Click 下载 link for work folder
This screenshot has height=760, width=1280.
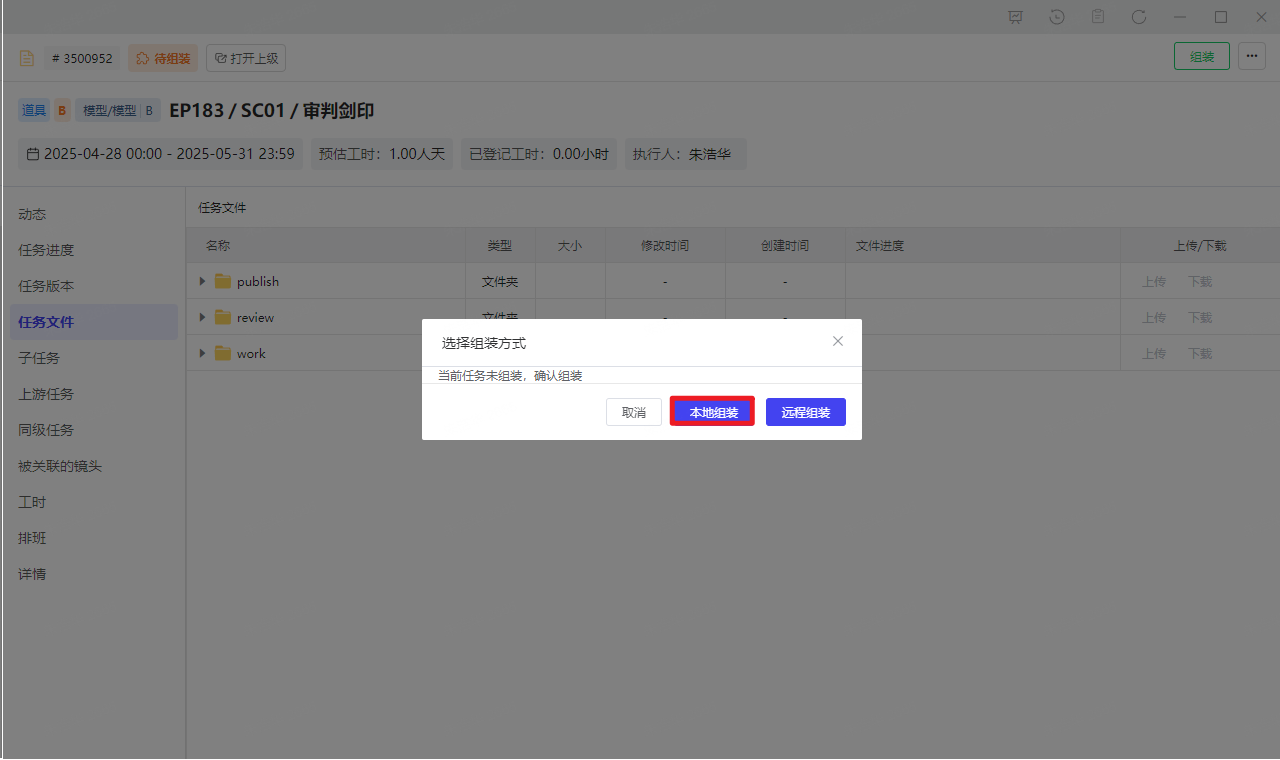1199,354
